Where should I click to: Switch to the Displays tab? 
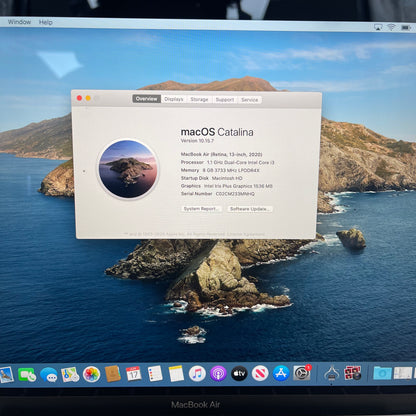click(174, 99)
